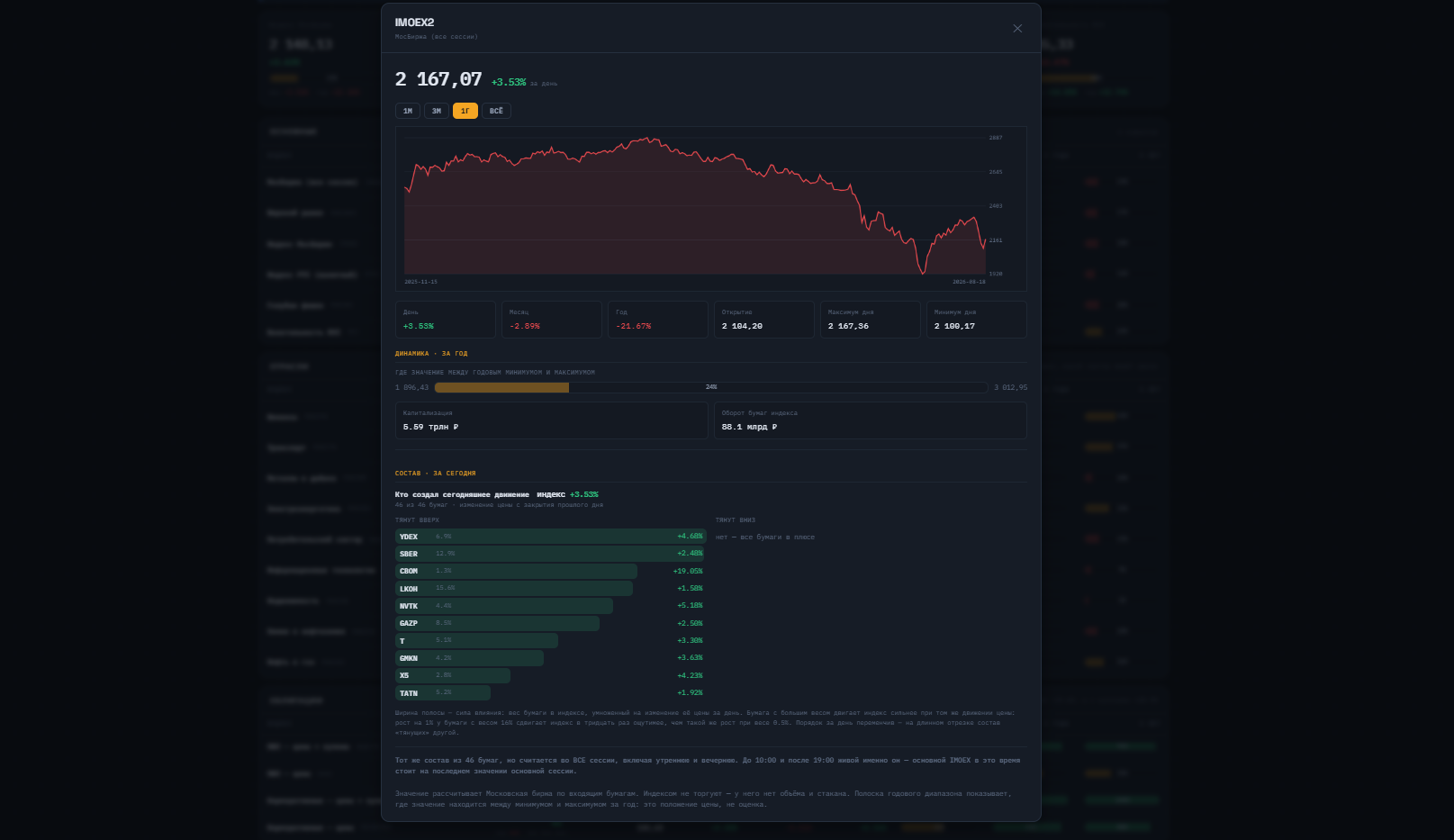The height and width of the screenshot is (840, 1454).
Task: Click the Максимум дня card
Action: pos(870,320)
